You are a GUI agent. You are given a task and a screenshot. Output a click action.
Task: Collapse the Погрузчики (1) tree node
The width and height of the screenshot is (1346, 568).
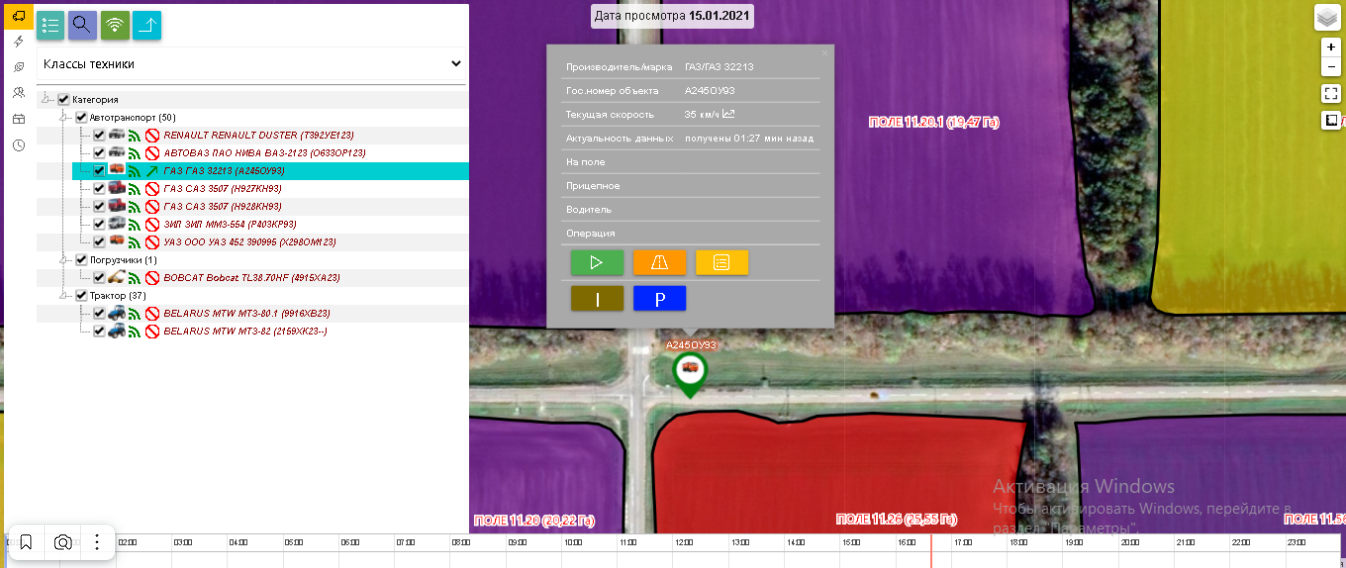[64, 260]
